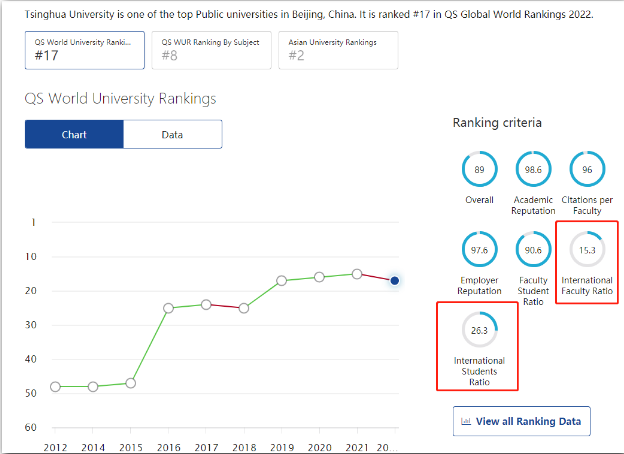Open the QS WUR Ranking By Subject #8 card
This screenshot has width=624, height=454.
pyautogui.click(x=211, y=50)
